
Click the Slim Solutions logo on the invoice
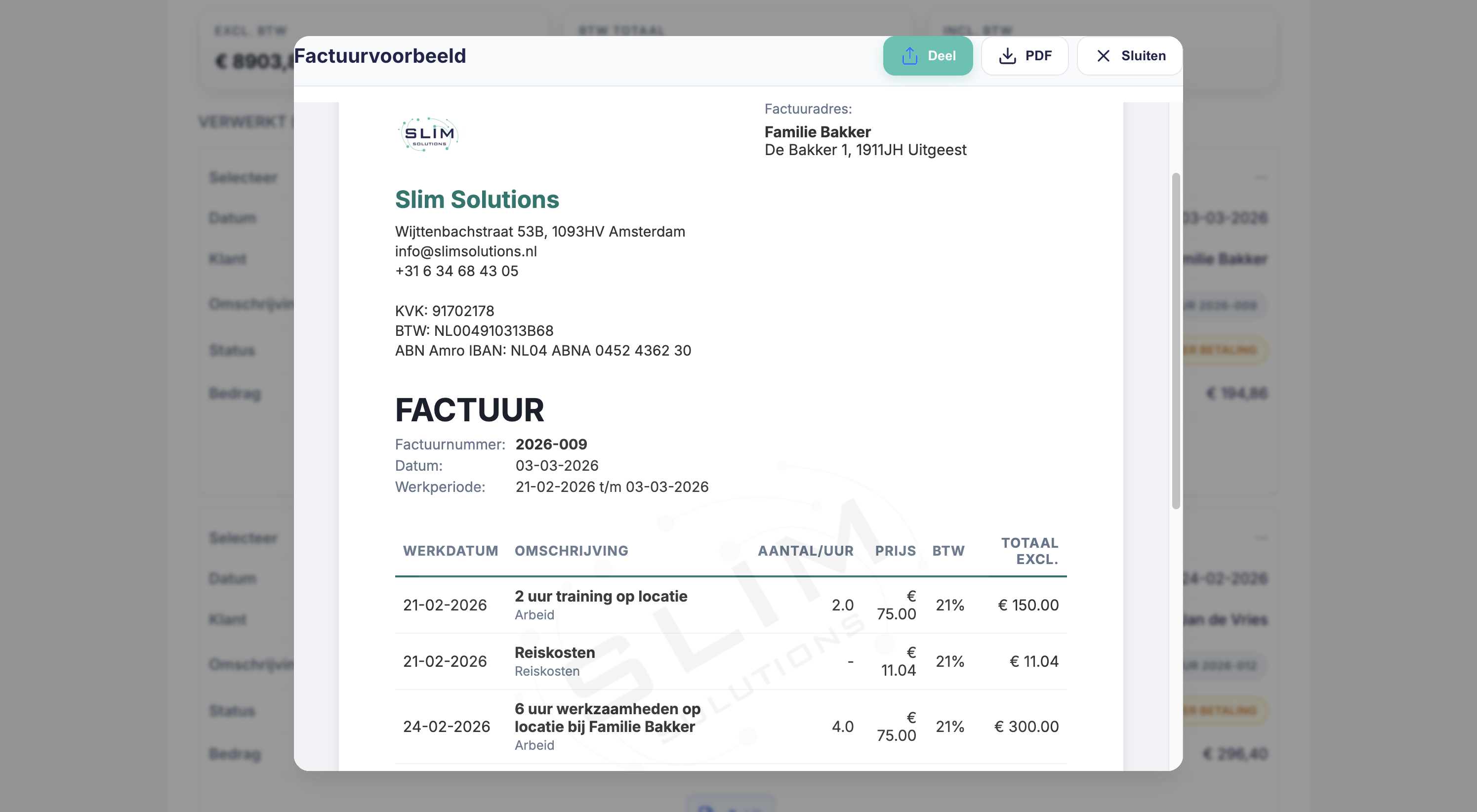coord(428,134)
